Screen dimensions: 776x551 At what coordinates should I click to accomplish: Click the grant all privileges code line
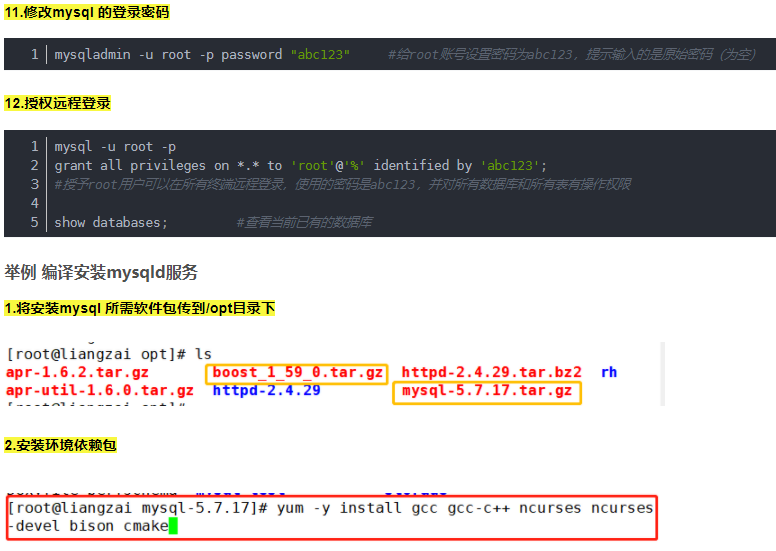coord(300,165)
